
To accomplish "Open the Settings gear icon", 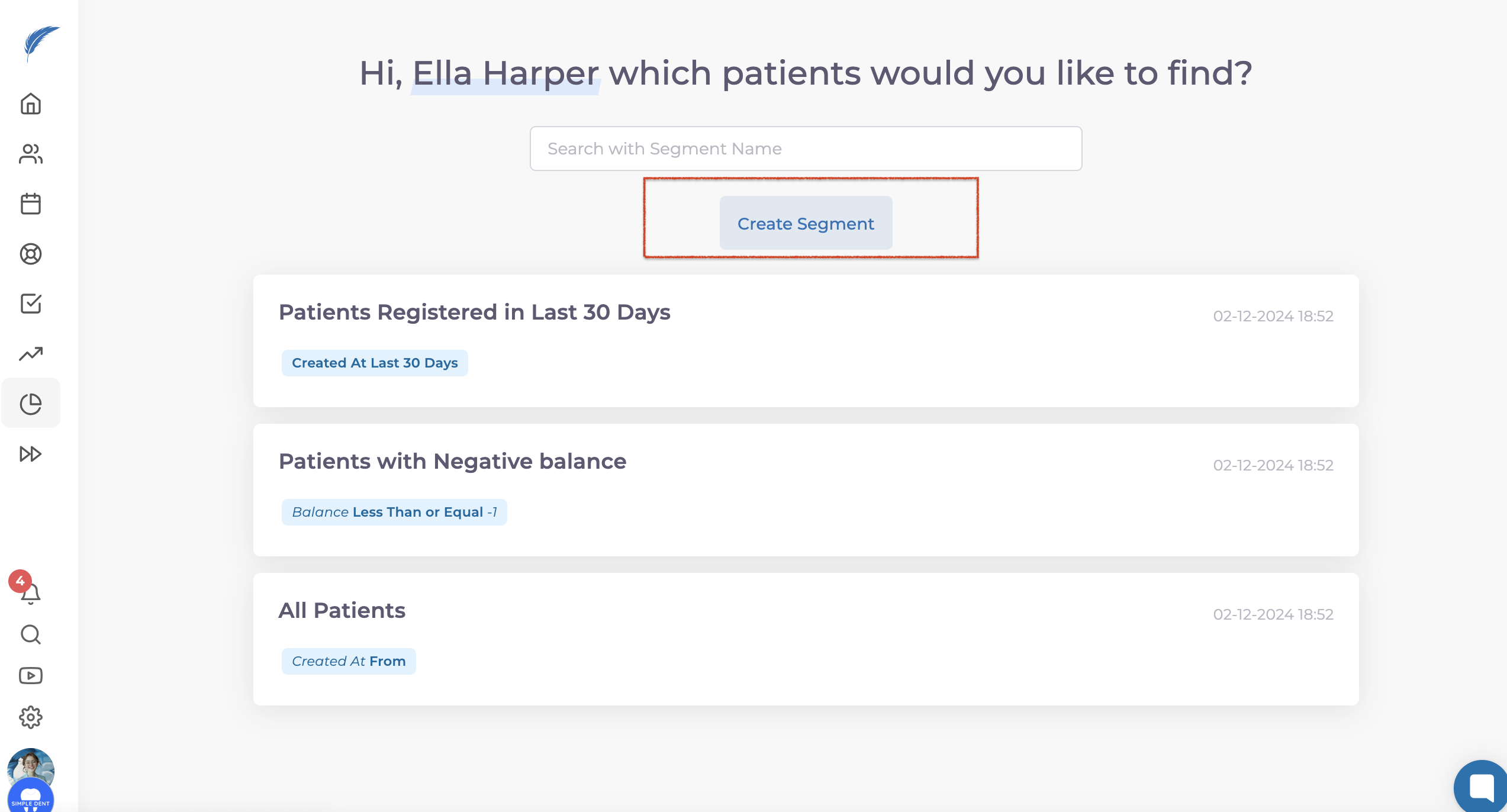I will 31,717.
